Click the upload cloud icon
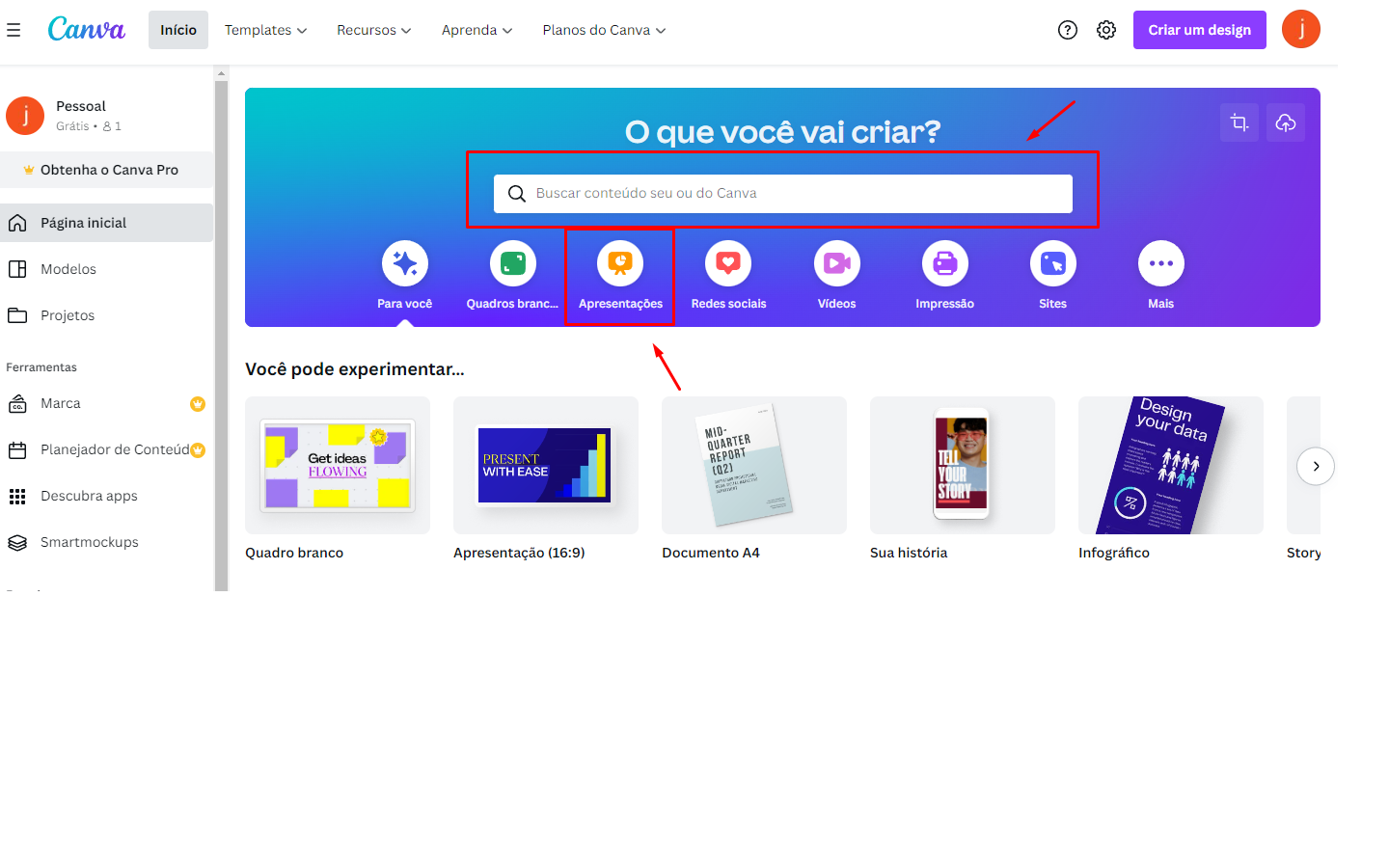 coord(1286,122)
